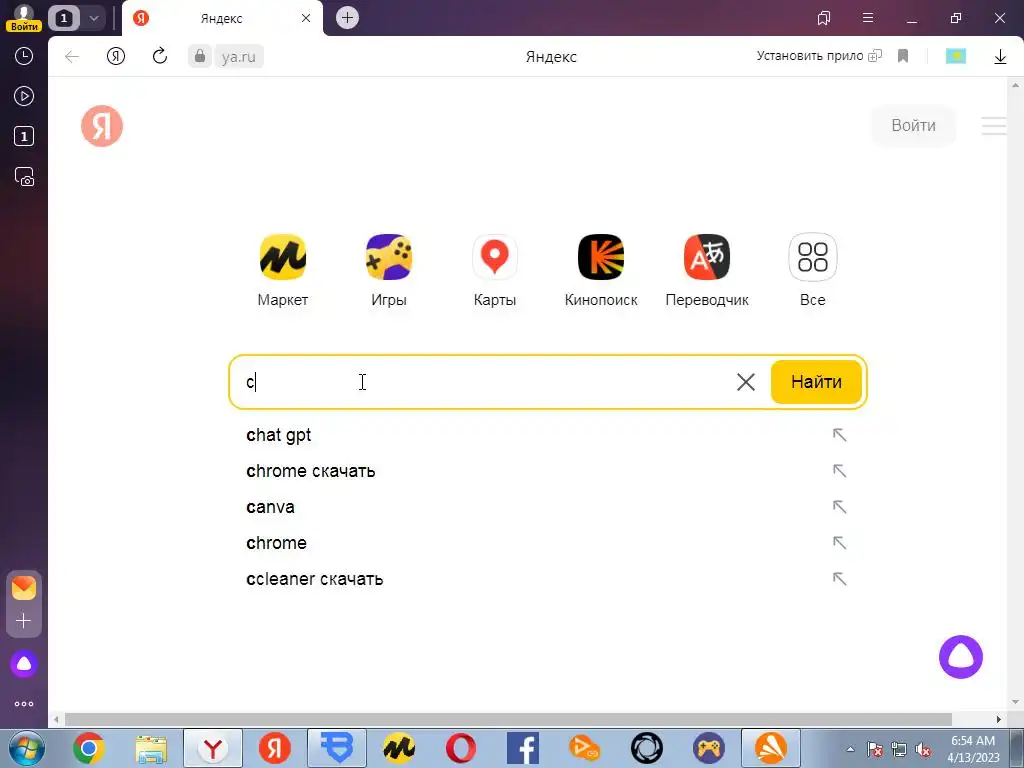The width and height of the screenshot is (1024, 768).
Task: Launch Google Chrome from the taskbar
Action: click(x=88, y=748)
